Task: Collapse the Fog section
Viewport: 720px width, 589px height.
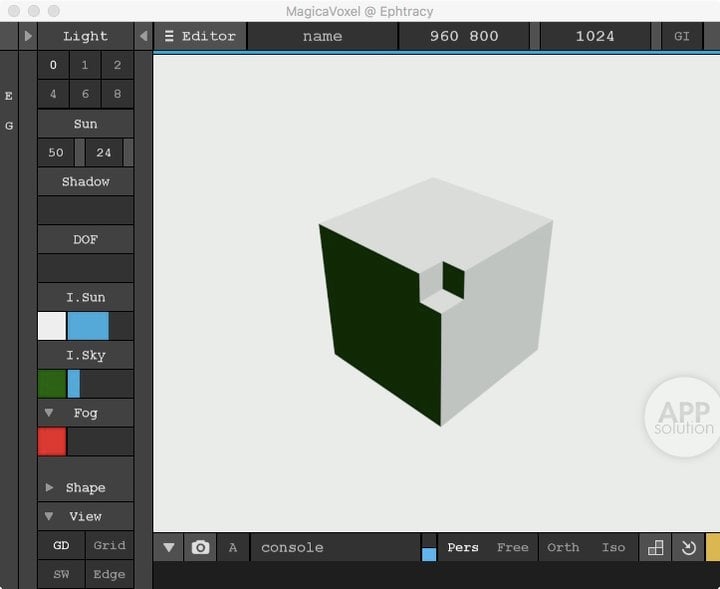Action: [x=49, y=413]
